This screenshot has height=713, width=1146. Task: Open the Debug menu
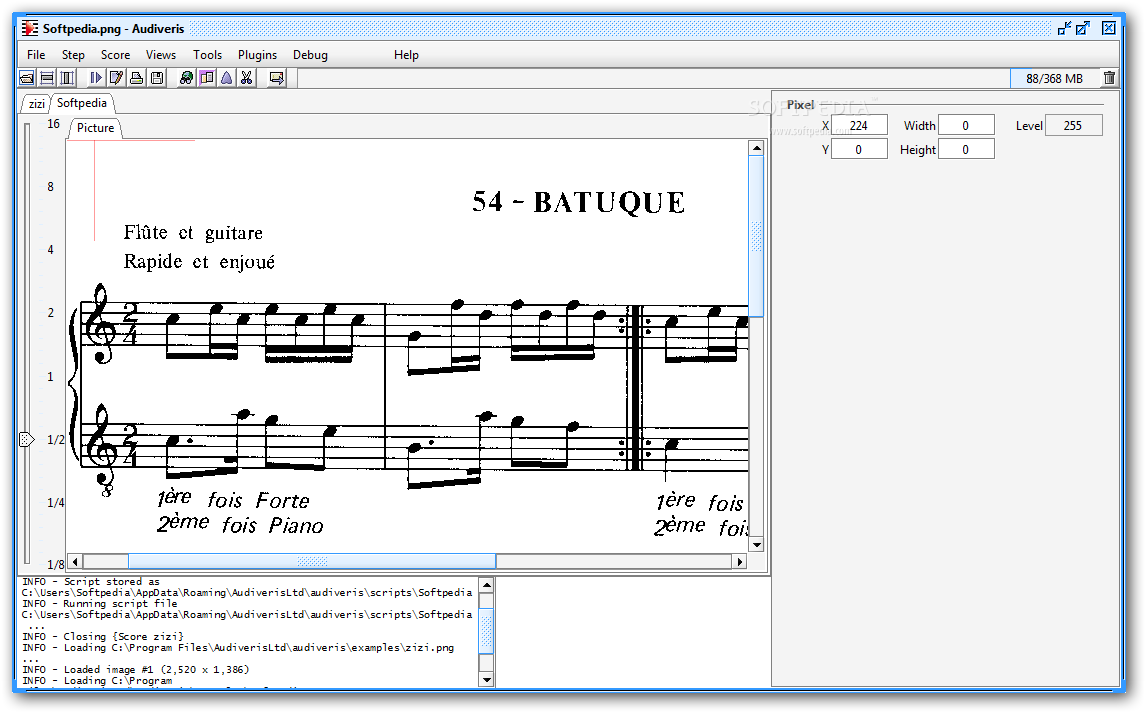(x=311, y=55)
